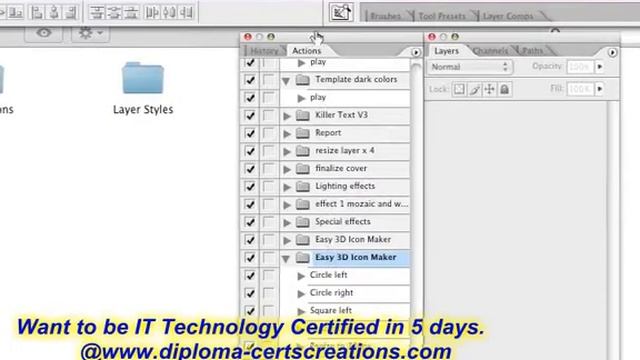Image resolution: width=640 pixels, height=360 pixels.
Task: Uncheck the Killer Text V3 action set
Action: [250, 116]
